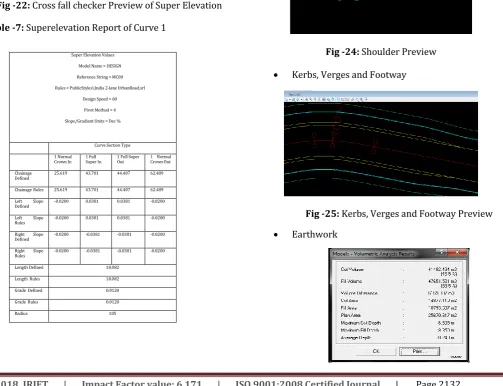503x386 pixels.
Task: Click the Grade Rules row label
Action: click(x=26, y=302)
